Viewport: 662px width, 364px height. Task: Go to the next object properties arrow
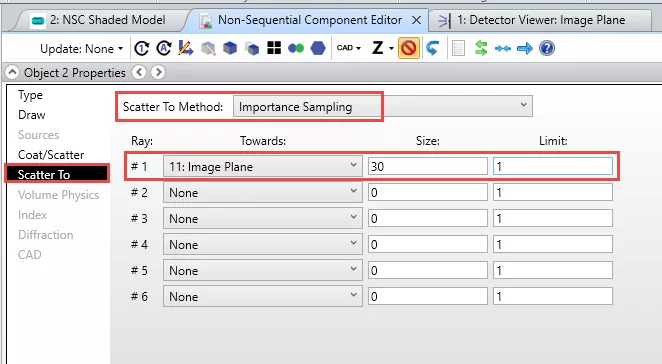[158, 73]
